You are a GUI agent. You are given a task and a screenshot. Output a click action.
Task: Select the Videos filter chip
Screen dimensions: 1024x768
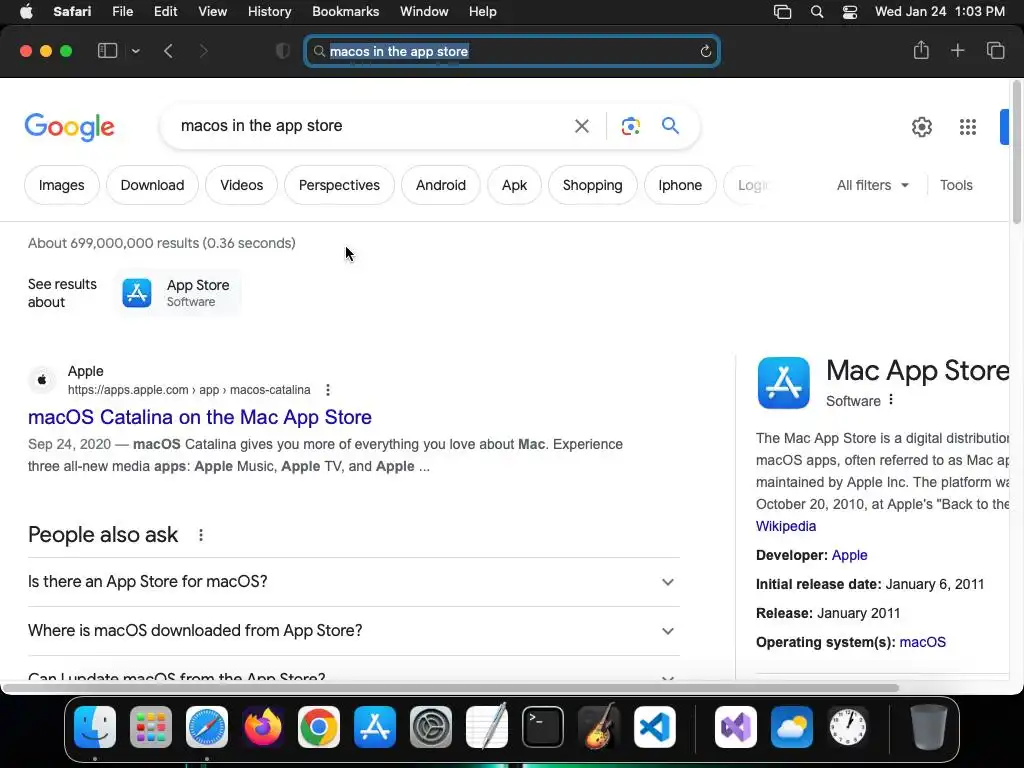(x=242, y=185)
